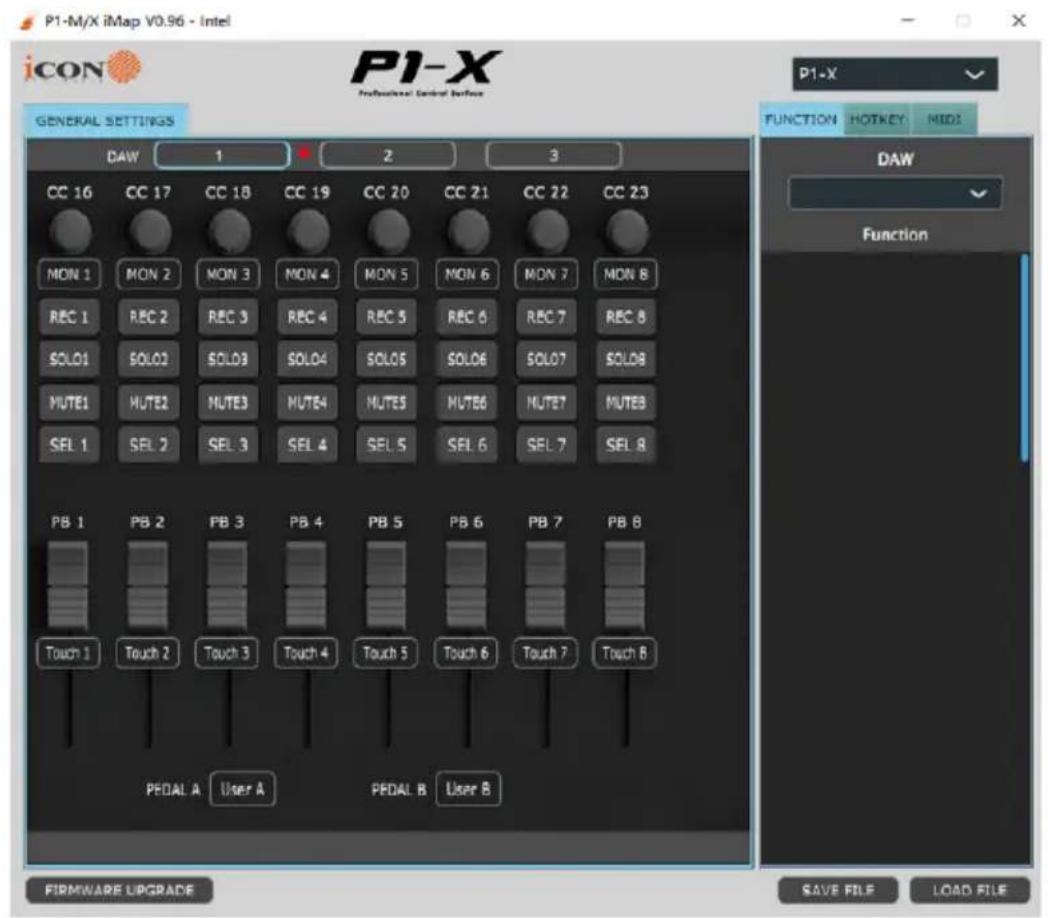Click the Touch 2 button

(147, 653)
